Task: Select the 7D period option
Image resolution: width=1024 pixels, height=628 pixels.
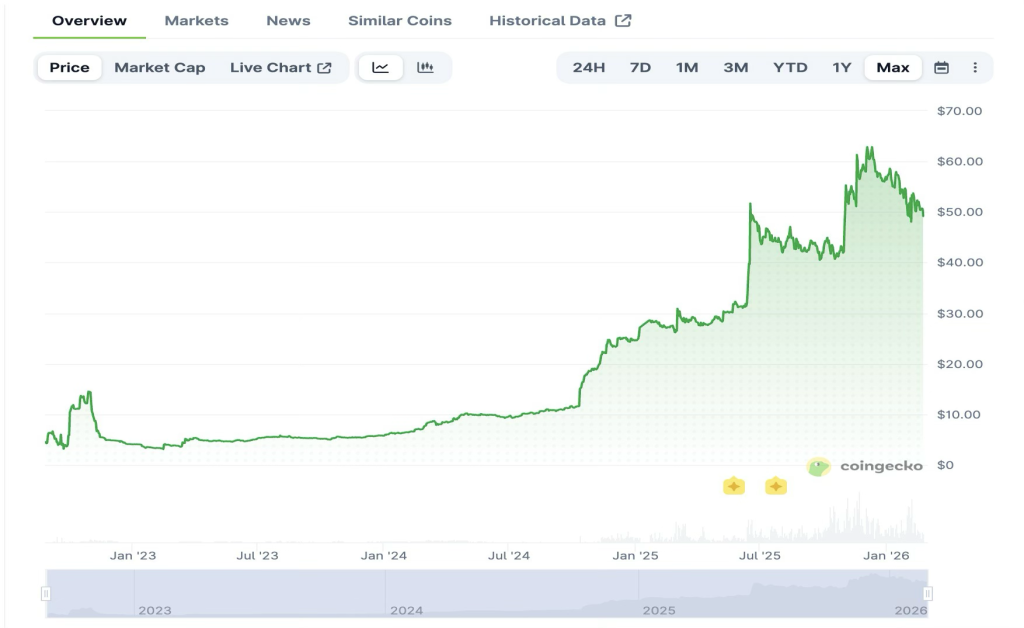Action: [640, 67]
